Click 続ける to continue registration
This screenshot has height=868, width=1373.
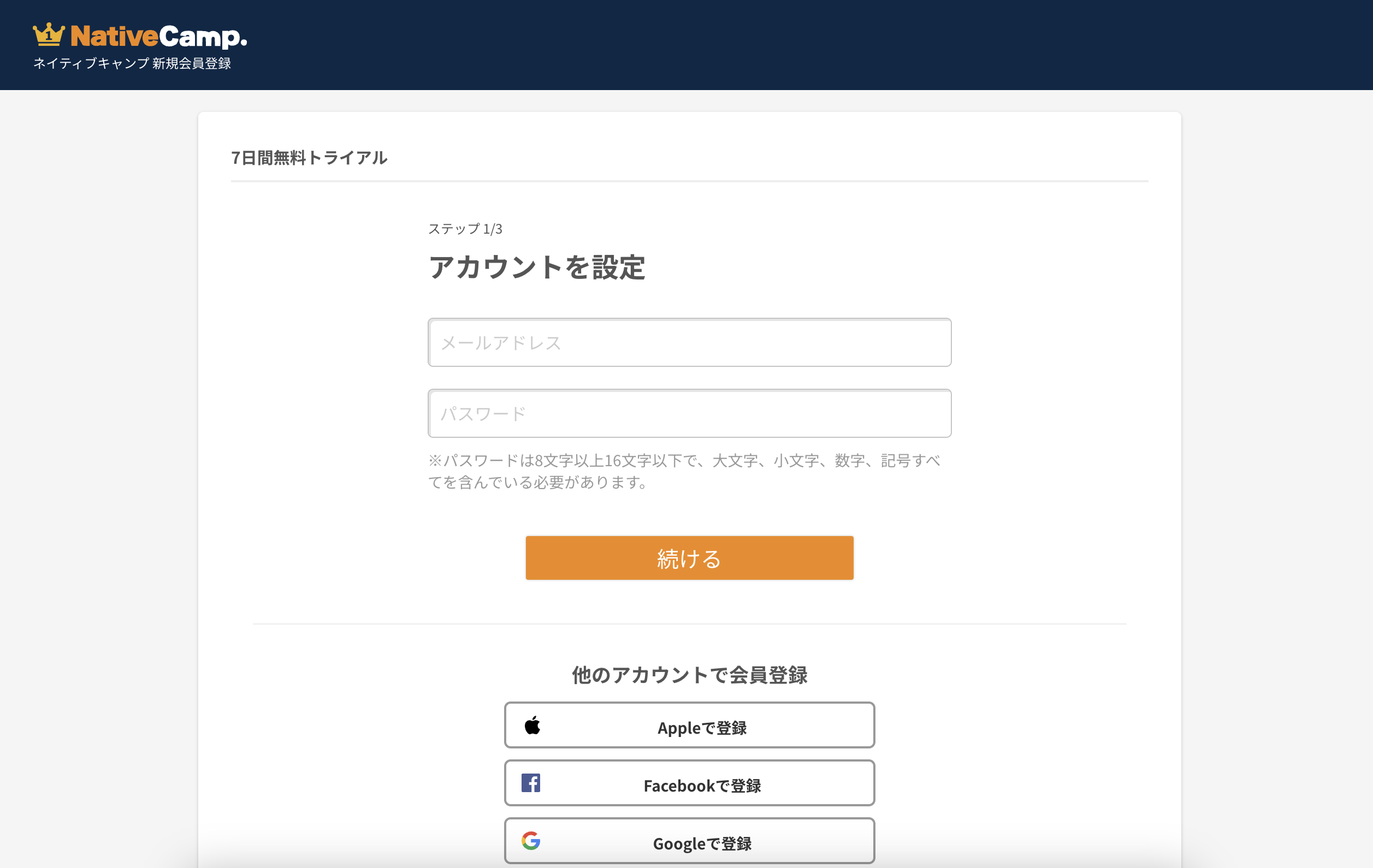click(688, 558)
